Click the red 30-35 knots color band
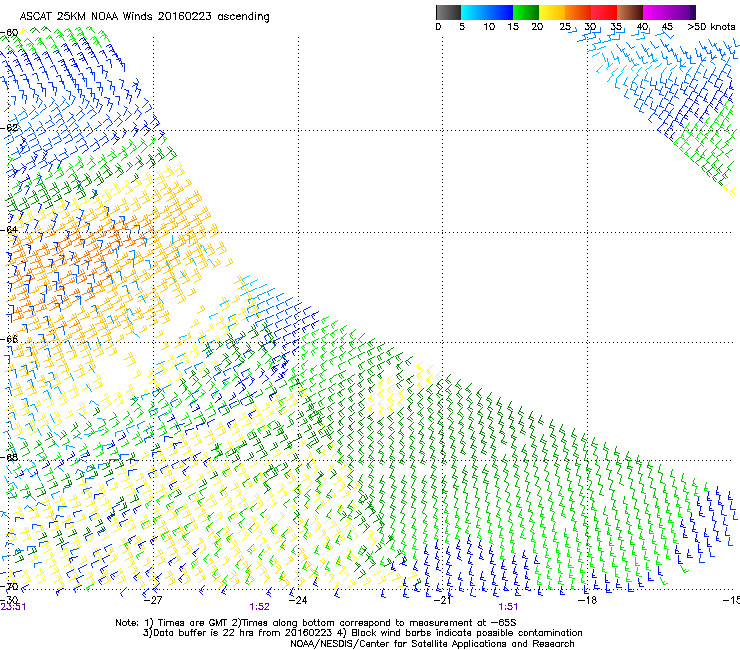The image size is (740, 650). tap(604, 12)
